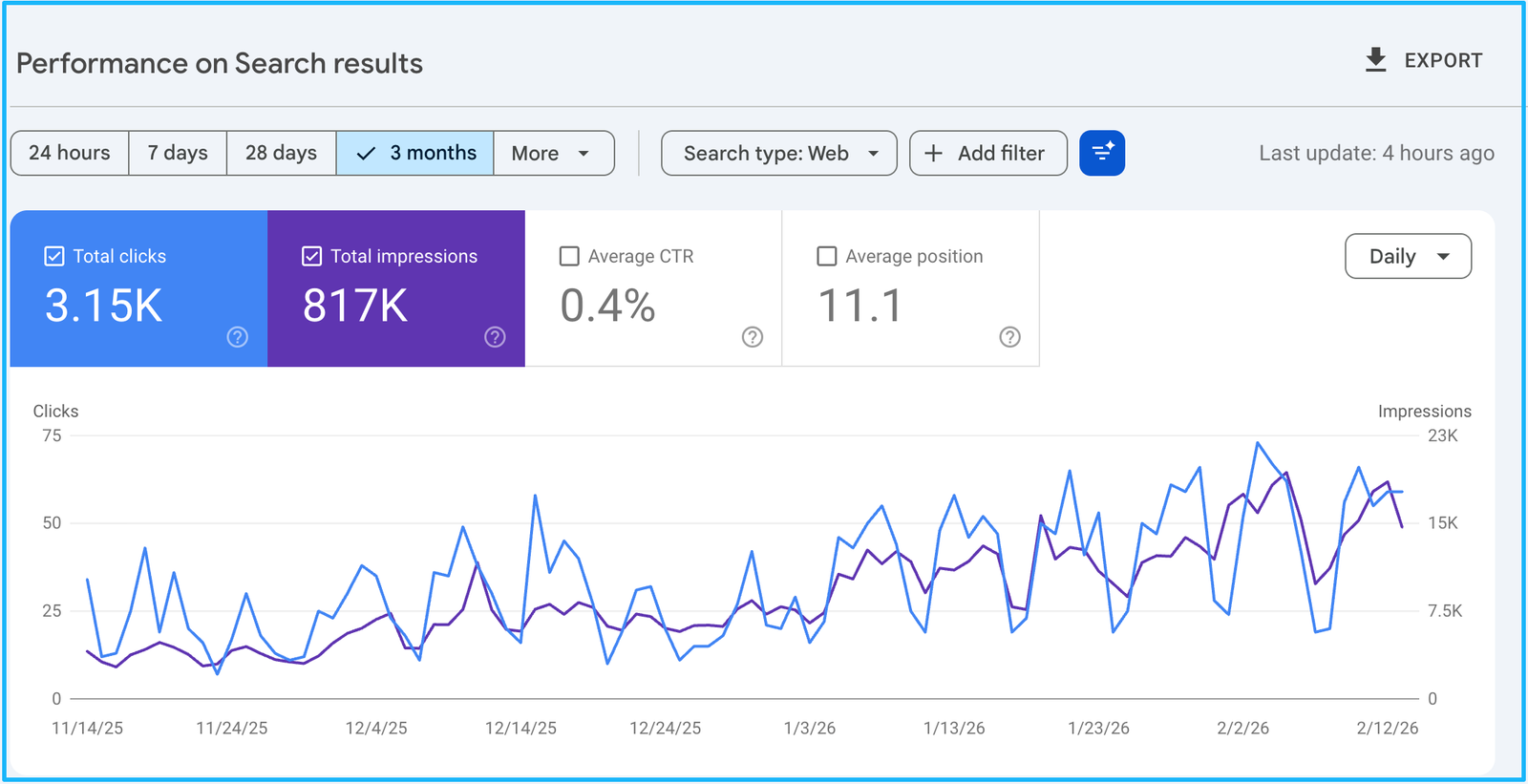The width and height of the screenshot is (1528, 784).
Task: Select the 7 days date range
Action: pos(178,153)
